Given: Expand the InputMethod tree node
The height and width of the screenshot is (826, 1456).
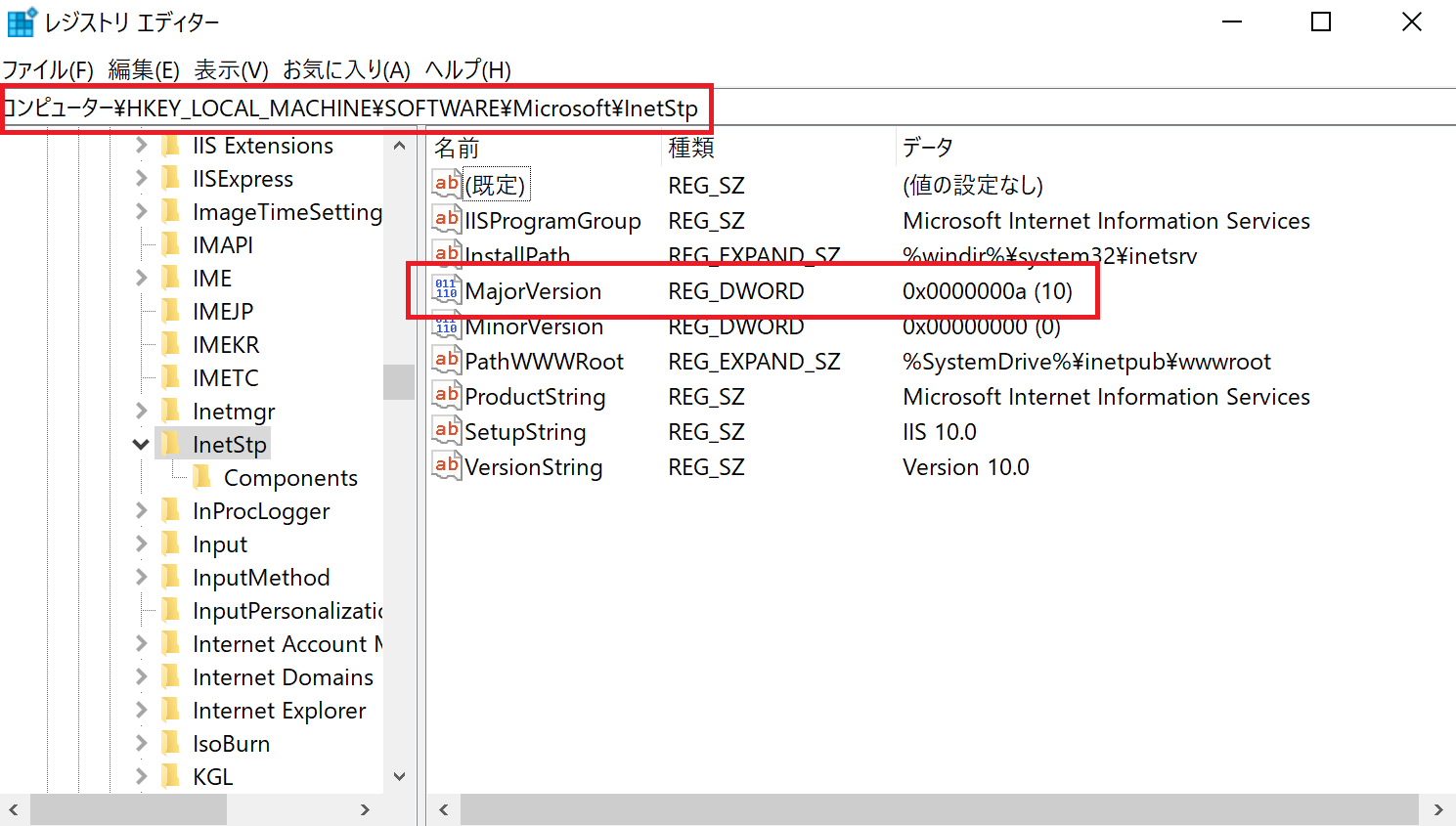Looking at the screenshot, I should [x=141, y=578].
